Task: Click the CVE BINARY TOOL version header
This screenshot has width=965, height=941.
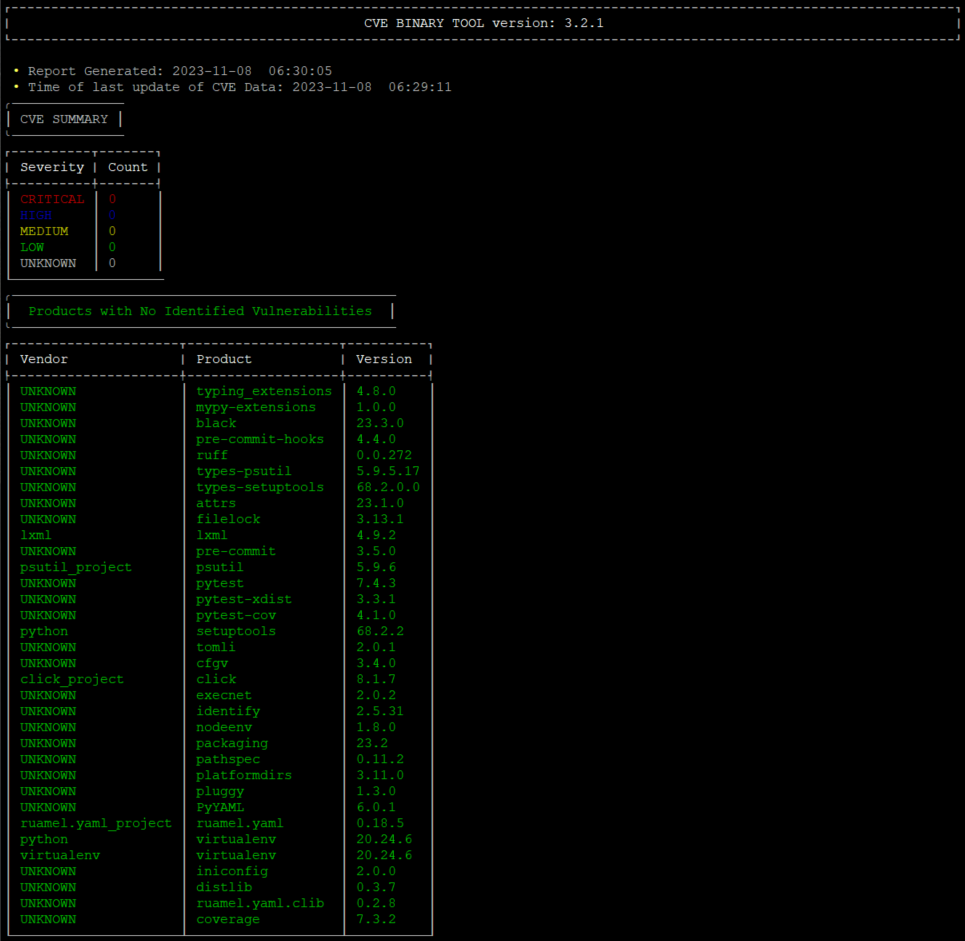Action: coord(482,23)
